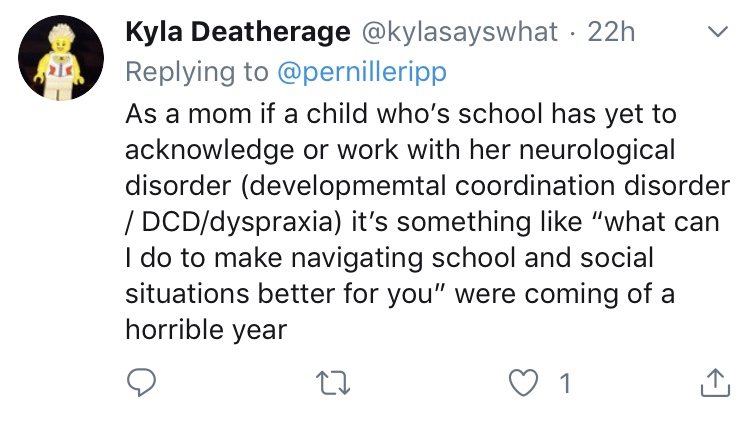Click the like count number 1

pos(564,382)
